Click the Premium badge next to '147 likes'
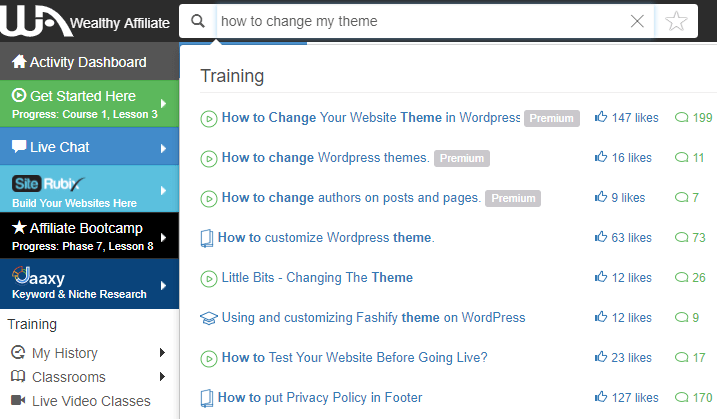 click(551, 118)
